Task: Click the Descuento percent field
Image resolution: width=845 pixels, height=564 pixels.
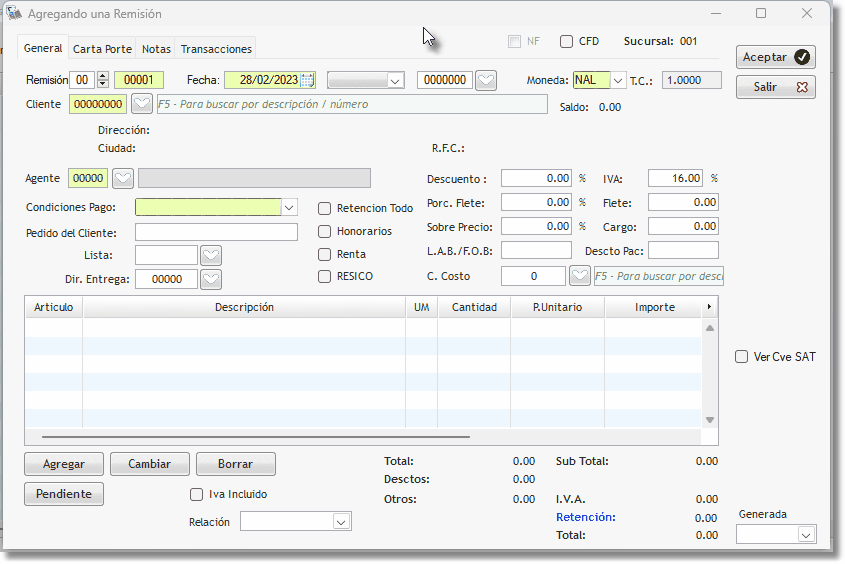Action: (x=536, y=178)
